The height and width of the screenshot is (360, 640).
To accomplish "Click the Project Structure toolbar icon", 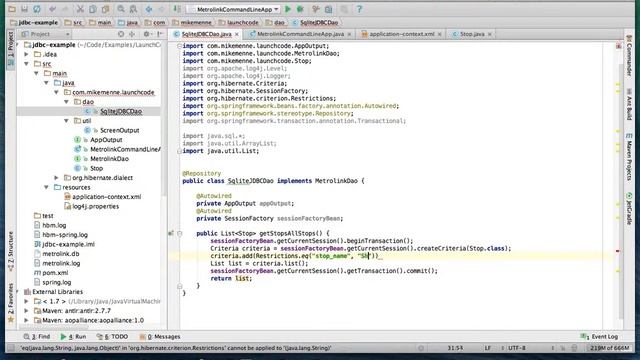I will 329,9.
